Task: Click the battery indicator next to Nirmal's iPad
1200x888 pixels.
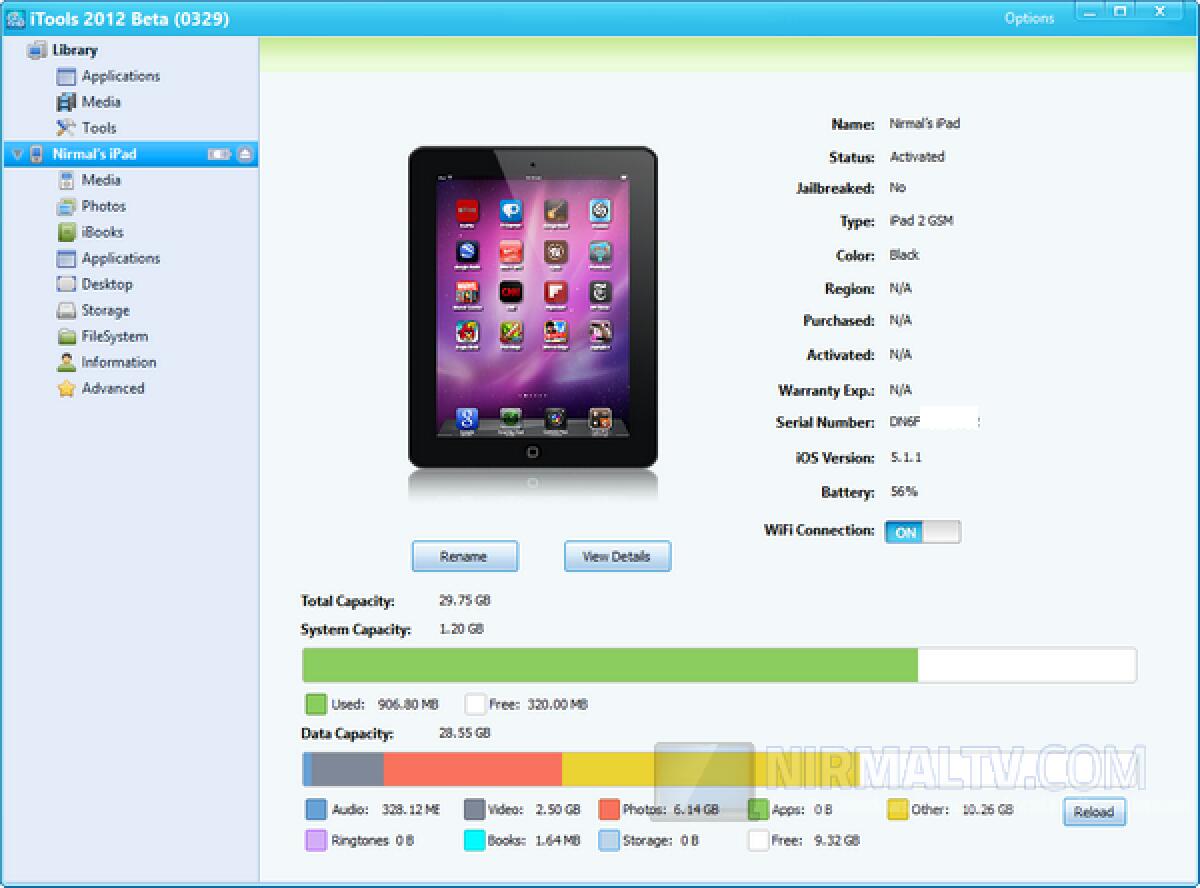Action: click(x=217, y=154)
